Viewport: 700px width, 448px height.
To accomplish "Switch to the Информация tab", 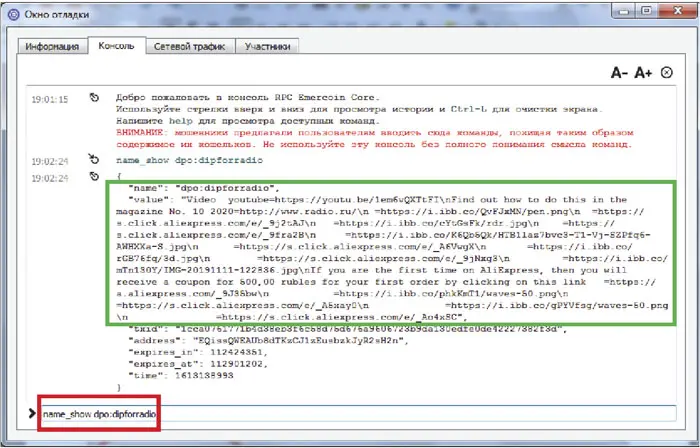I will click(x=52, y=46).
